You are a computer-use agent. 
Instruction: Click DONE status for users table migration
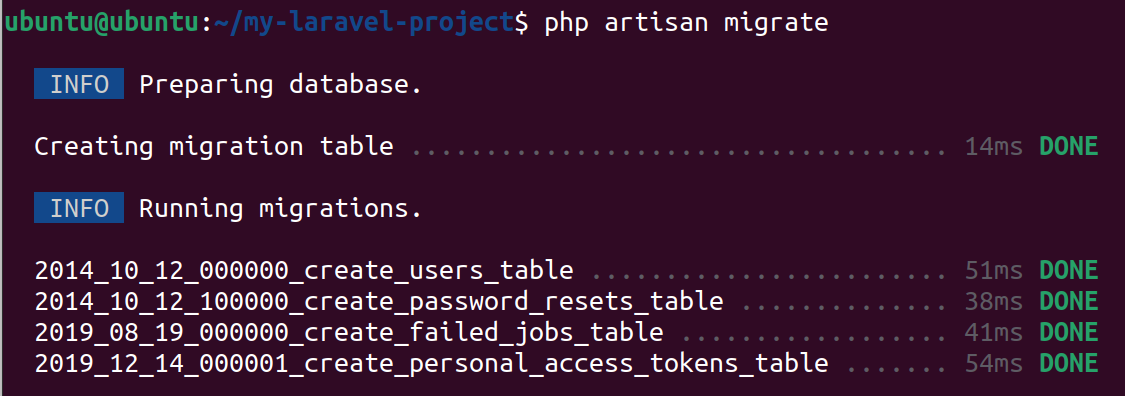coord(1069,270)
